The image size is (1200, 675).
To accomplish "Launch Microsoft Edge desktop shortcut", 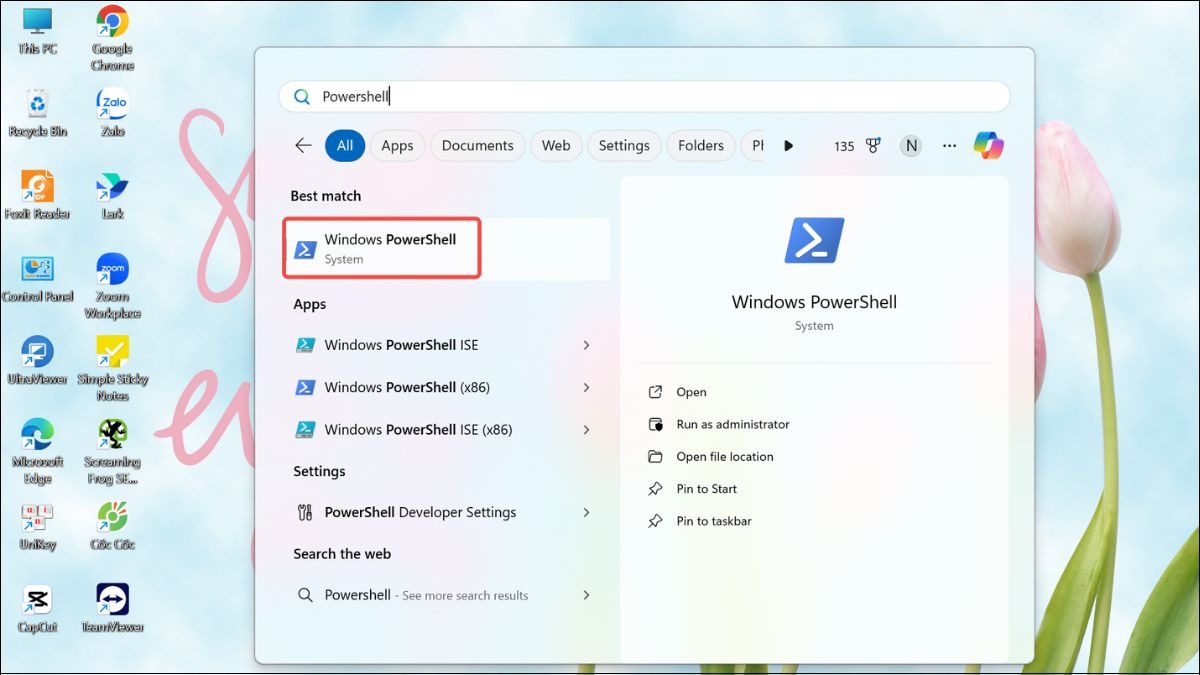I will (x=37, y=451).
